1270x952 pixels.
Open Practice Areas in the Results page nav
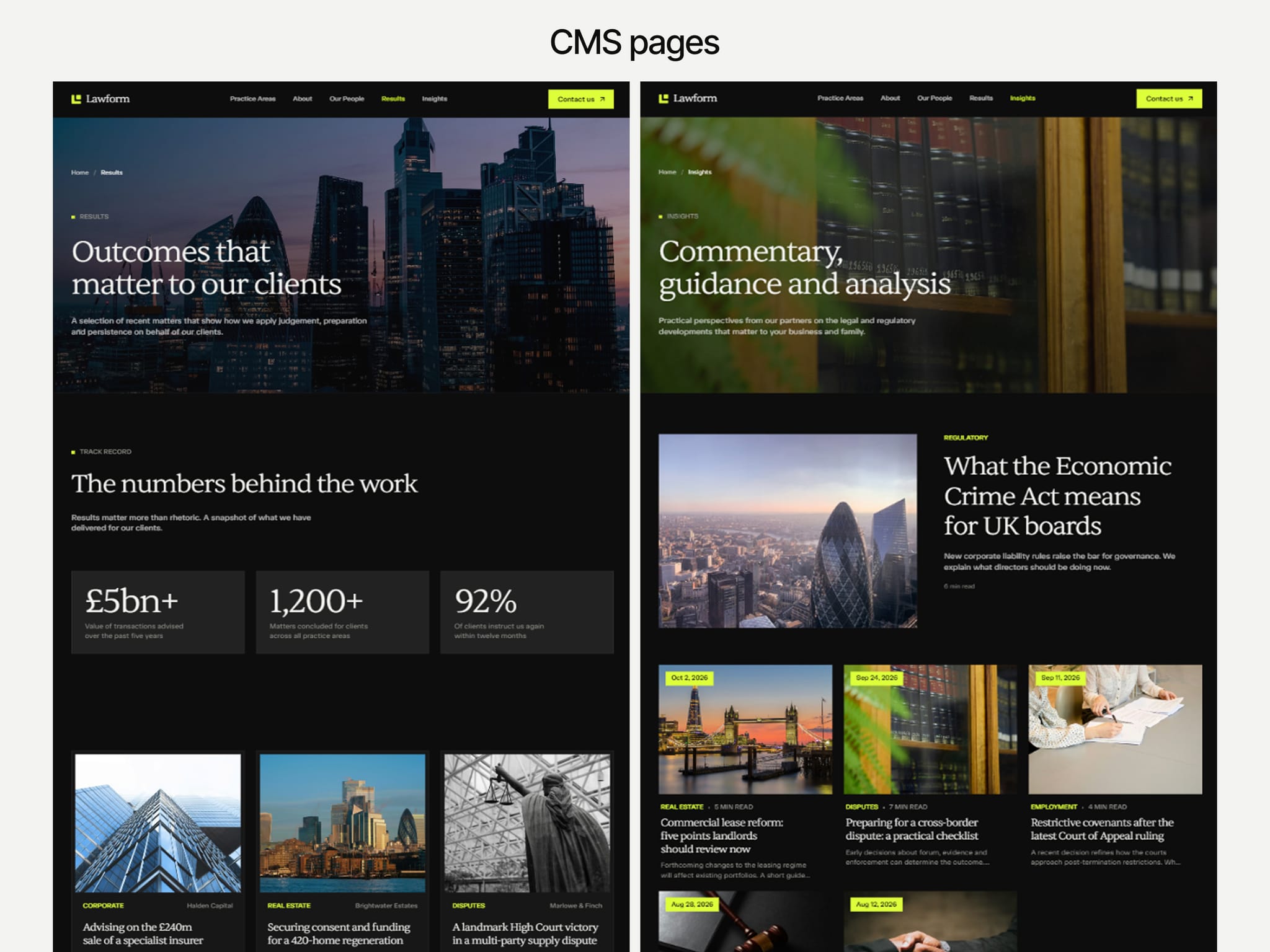click(252, 99)
